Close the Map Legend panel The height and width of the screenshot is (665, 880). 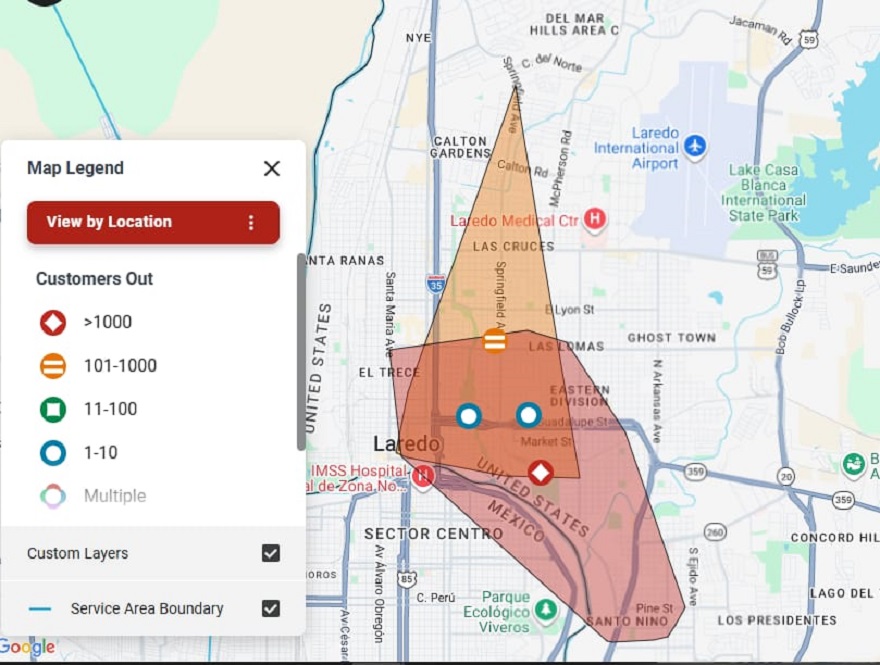(271, 168)
